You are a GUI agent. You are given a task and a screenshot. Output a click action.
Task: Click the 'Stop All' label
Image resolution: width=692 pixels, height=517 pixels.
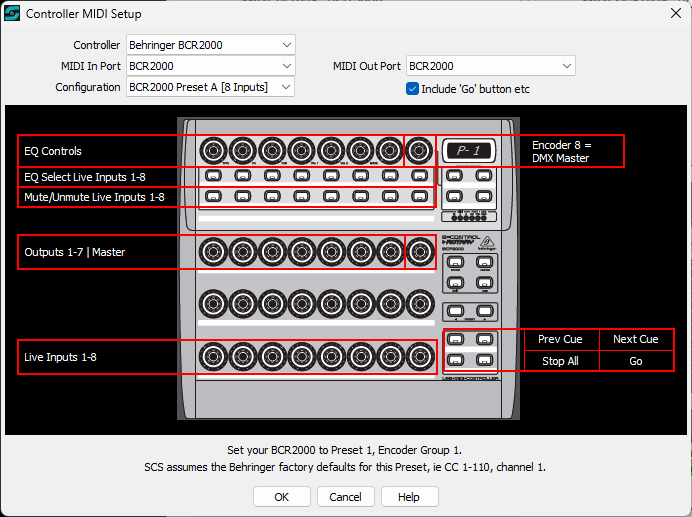[560, 361]
